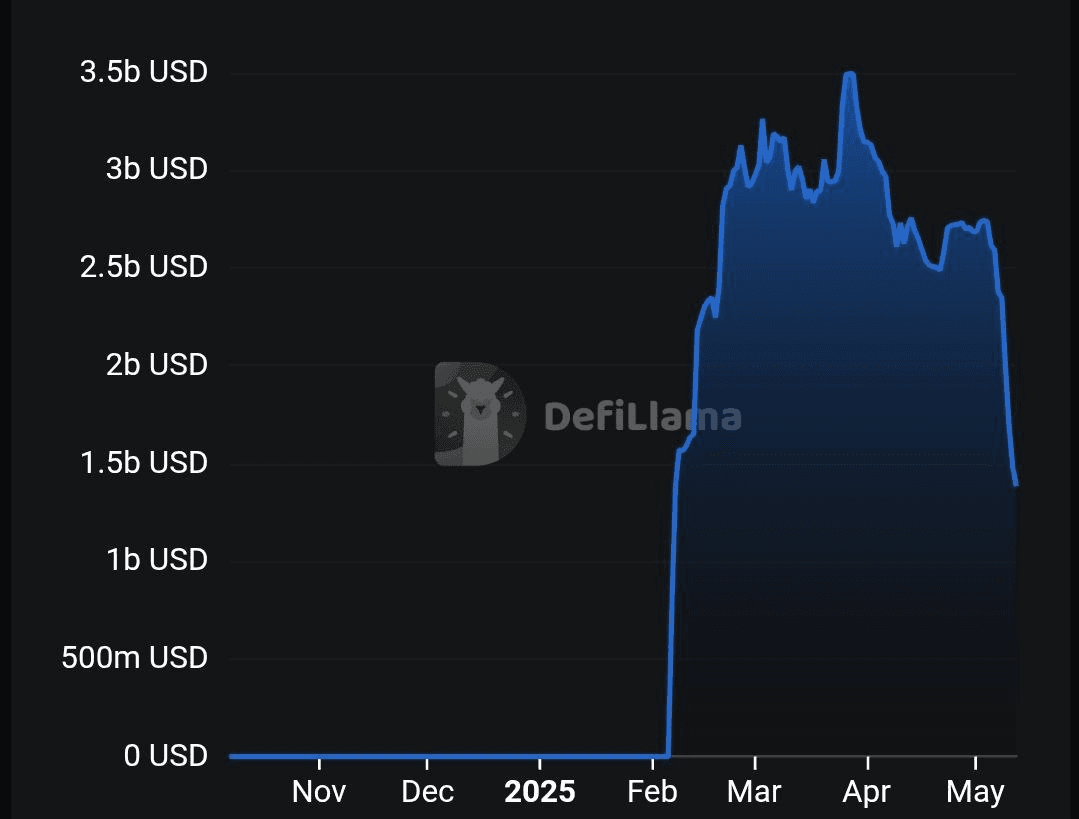
Task: Click the 1b USD axis label
Action: click(157, 560)
